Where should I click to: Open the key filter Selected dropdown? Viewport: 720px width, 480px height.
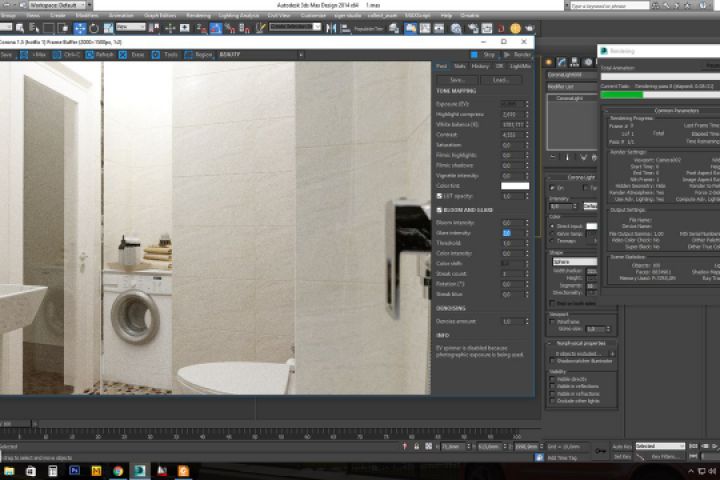(x=660, y=446)
